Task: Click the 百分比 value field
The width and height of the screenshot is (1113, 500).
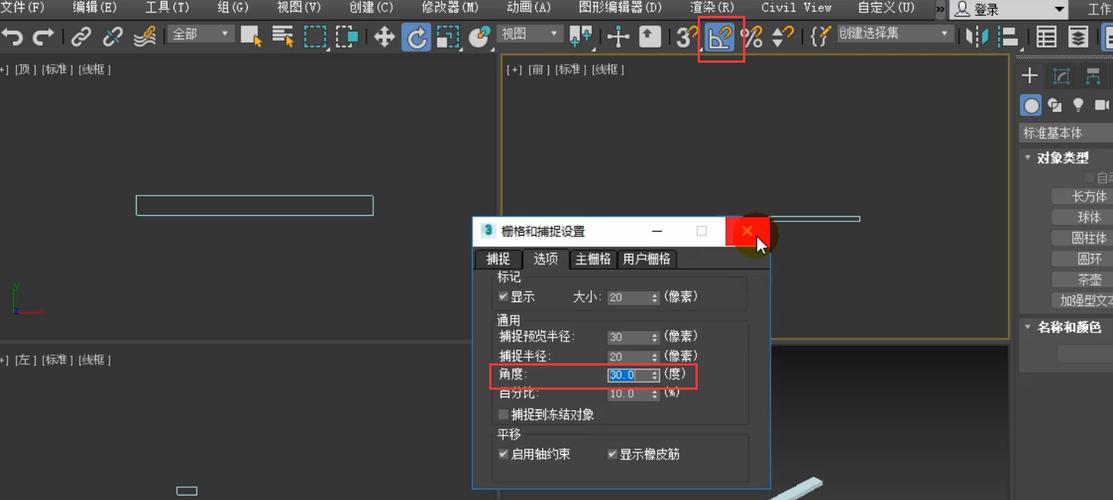Action: pyautogui.click(x=628, y=394)
